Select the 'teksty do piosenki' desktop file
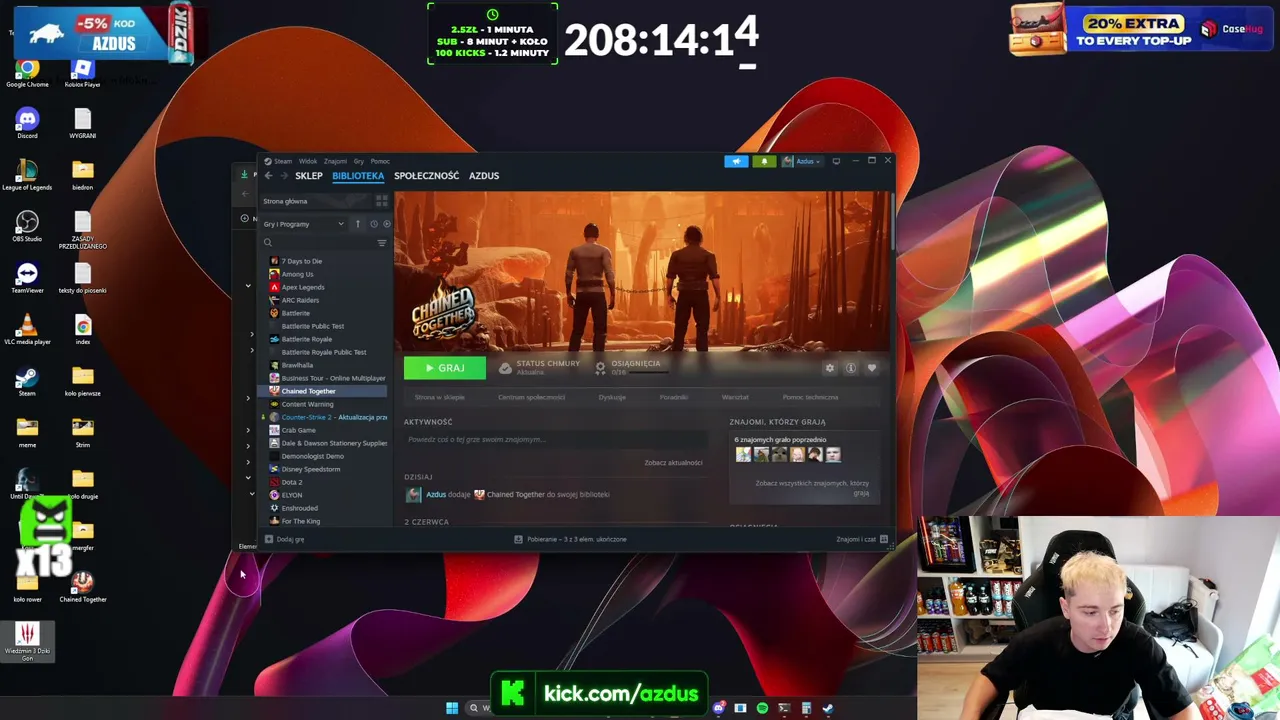Viewport: 1280px width, 720px height. tap(82, 278)
